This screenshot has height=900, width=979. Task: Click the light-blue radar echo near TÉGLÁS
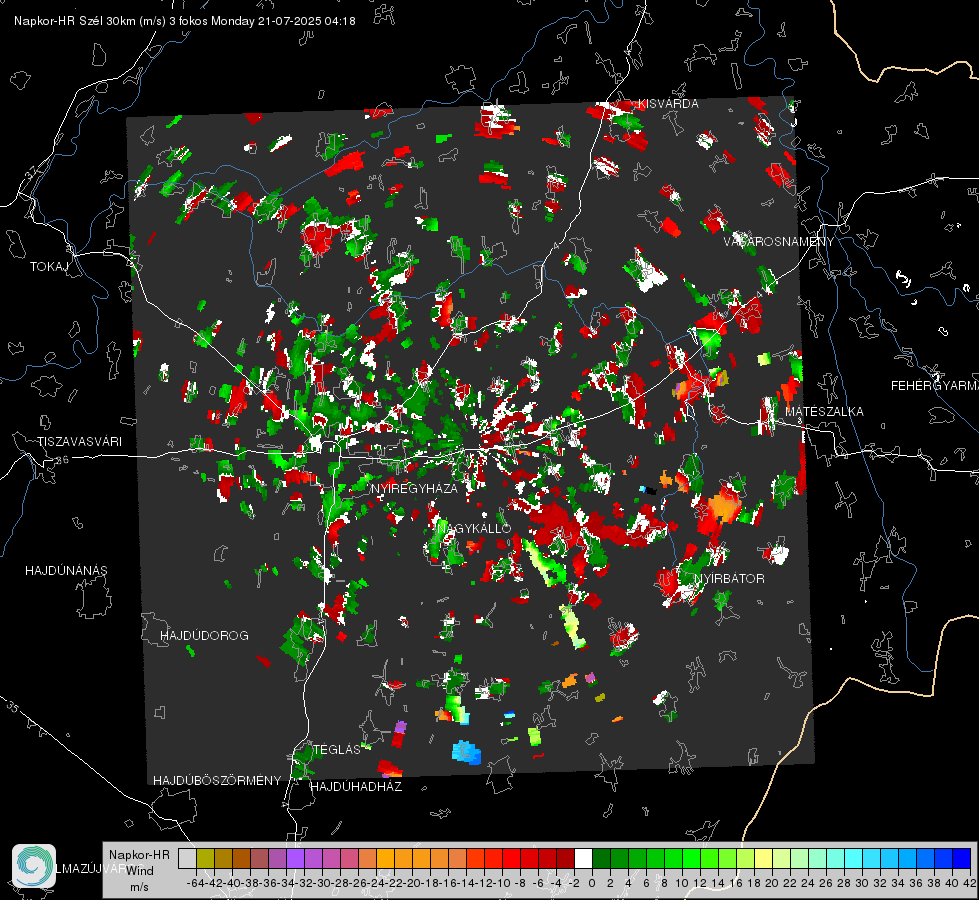point(466,752)
